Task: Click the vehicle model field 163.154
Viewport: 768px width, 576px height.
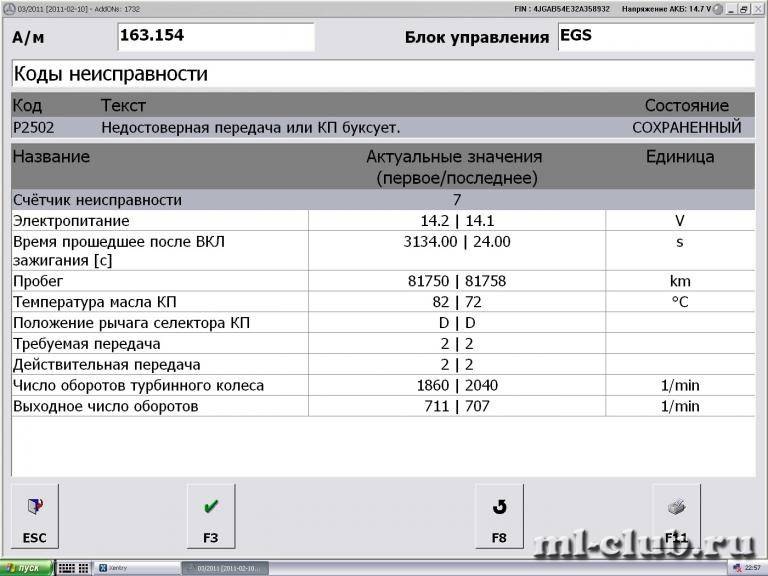Action: (x=216, y=37)
